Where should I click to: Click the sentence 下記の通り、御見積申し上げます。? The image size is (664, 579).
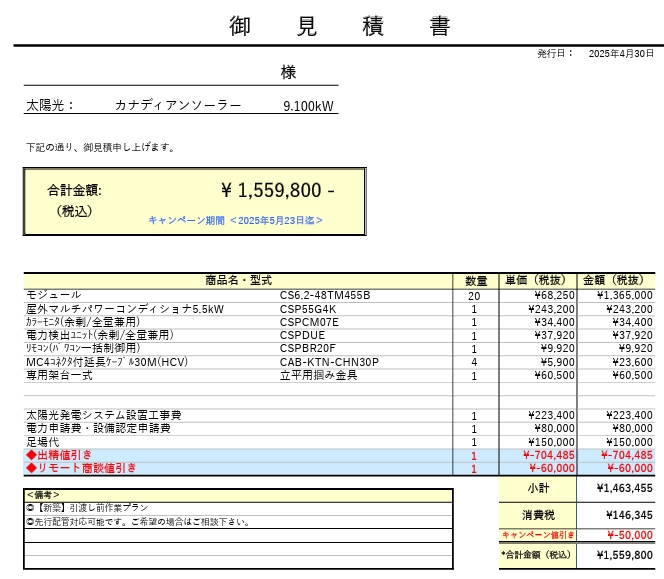tap(100, 147)
